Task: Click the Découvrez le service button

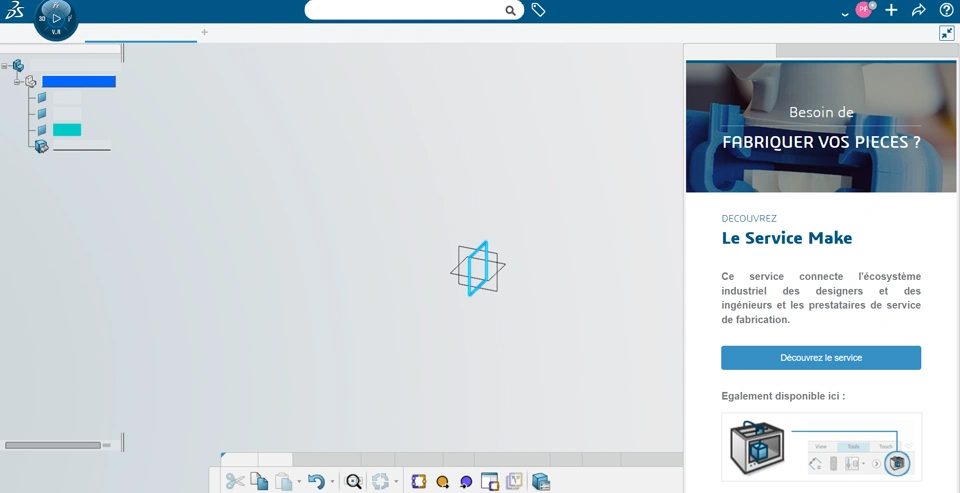Action: [x=821, y=358]
